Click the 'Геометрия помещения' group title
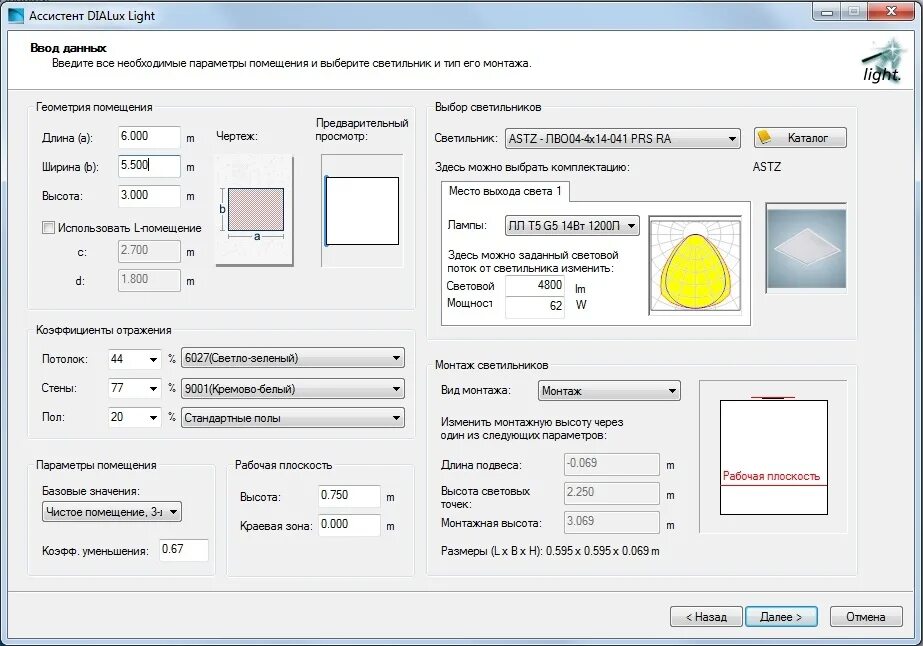 (x=94, y=107)
